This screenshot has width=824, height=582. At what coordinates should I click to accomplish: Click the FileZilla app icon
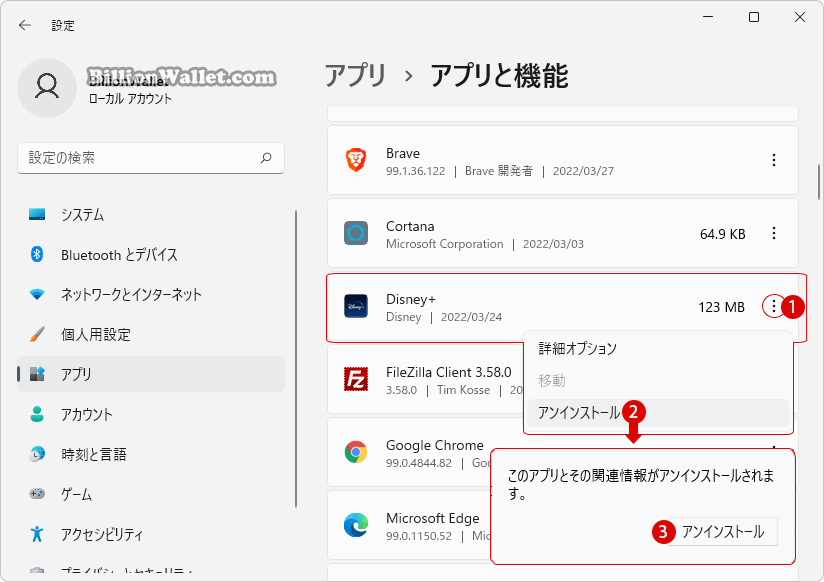coord(356,379)
